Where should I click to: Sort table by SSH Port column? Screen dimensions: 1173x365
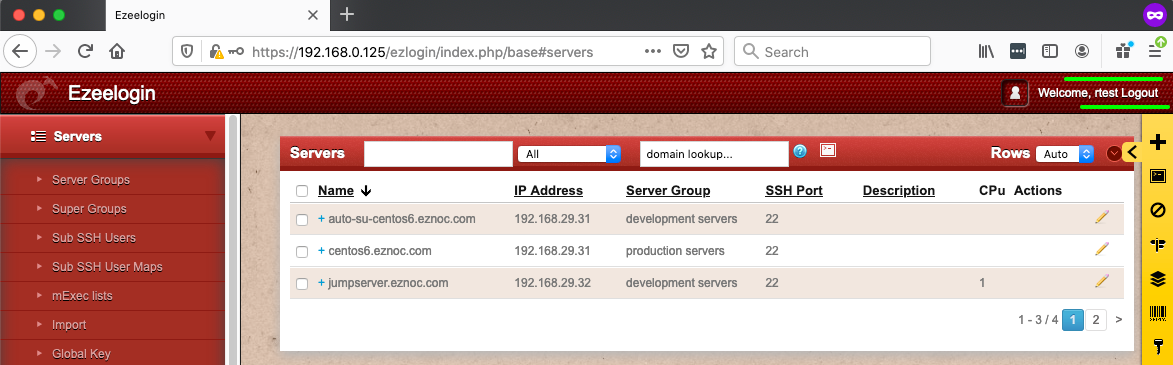(x=794, y=191)
